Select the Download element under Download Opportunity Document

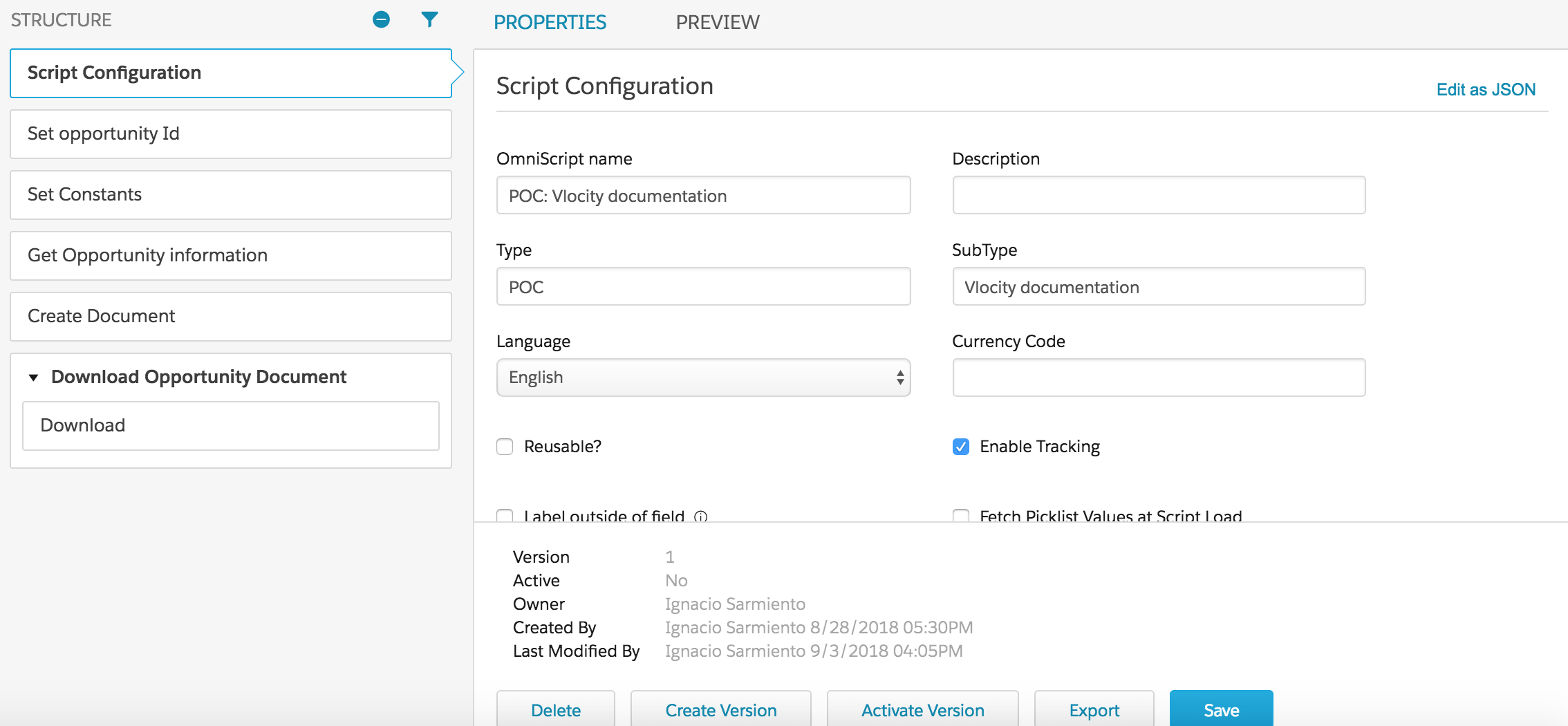[230, 425]
